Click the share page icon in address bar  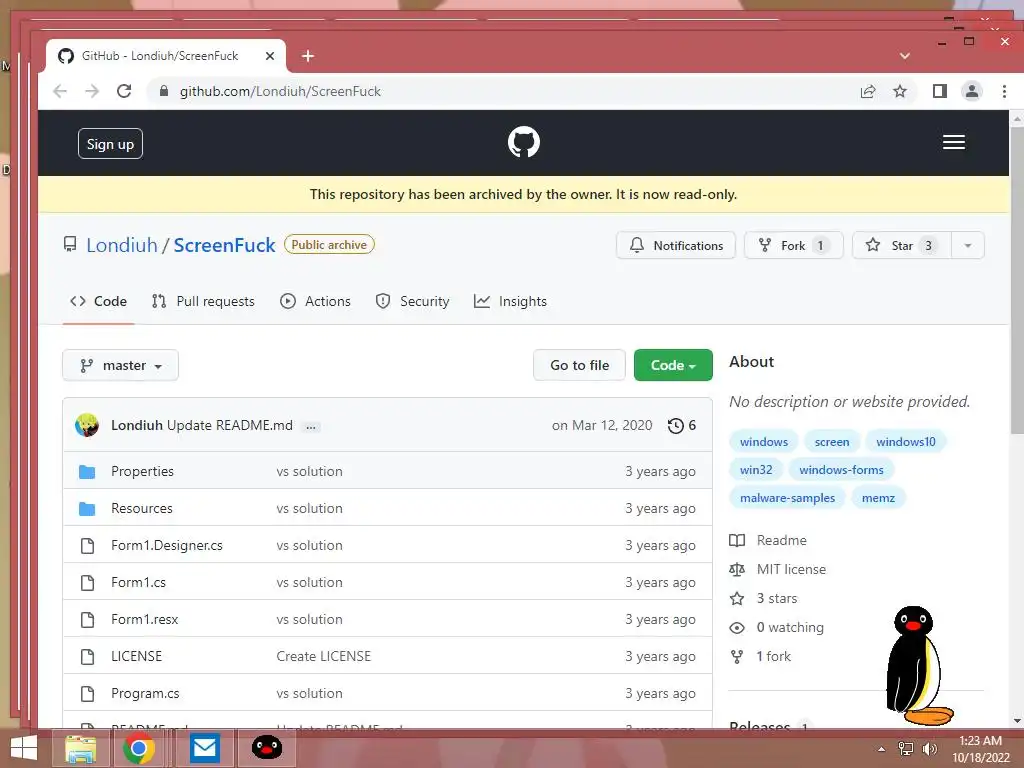click(x=868, y=91)
